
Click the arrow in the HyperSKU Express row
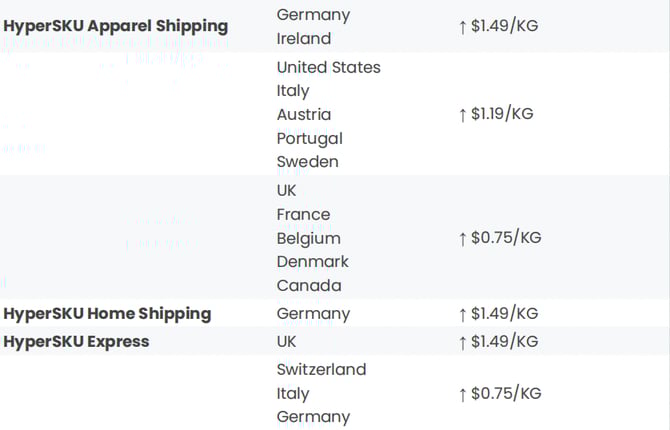(463, 342)
